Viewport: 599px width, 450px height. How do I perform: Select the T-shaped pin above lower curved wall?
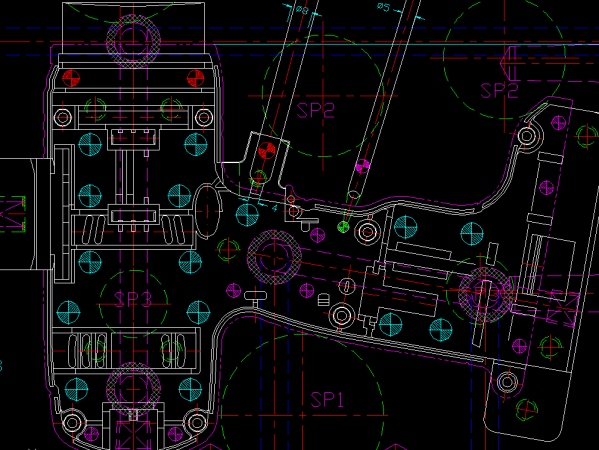[x=255, y=298]
